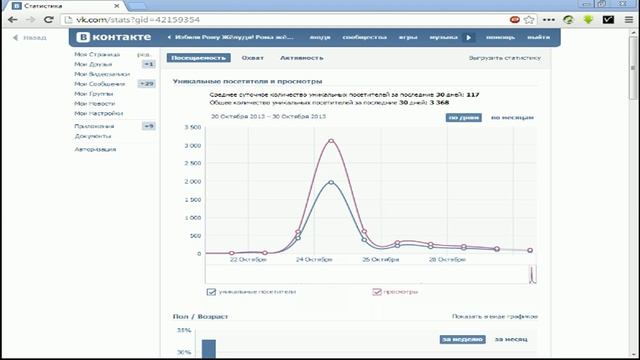Click the green circular extension icon
640x360 pixels.
click(x=569, y=20)
